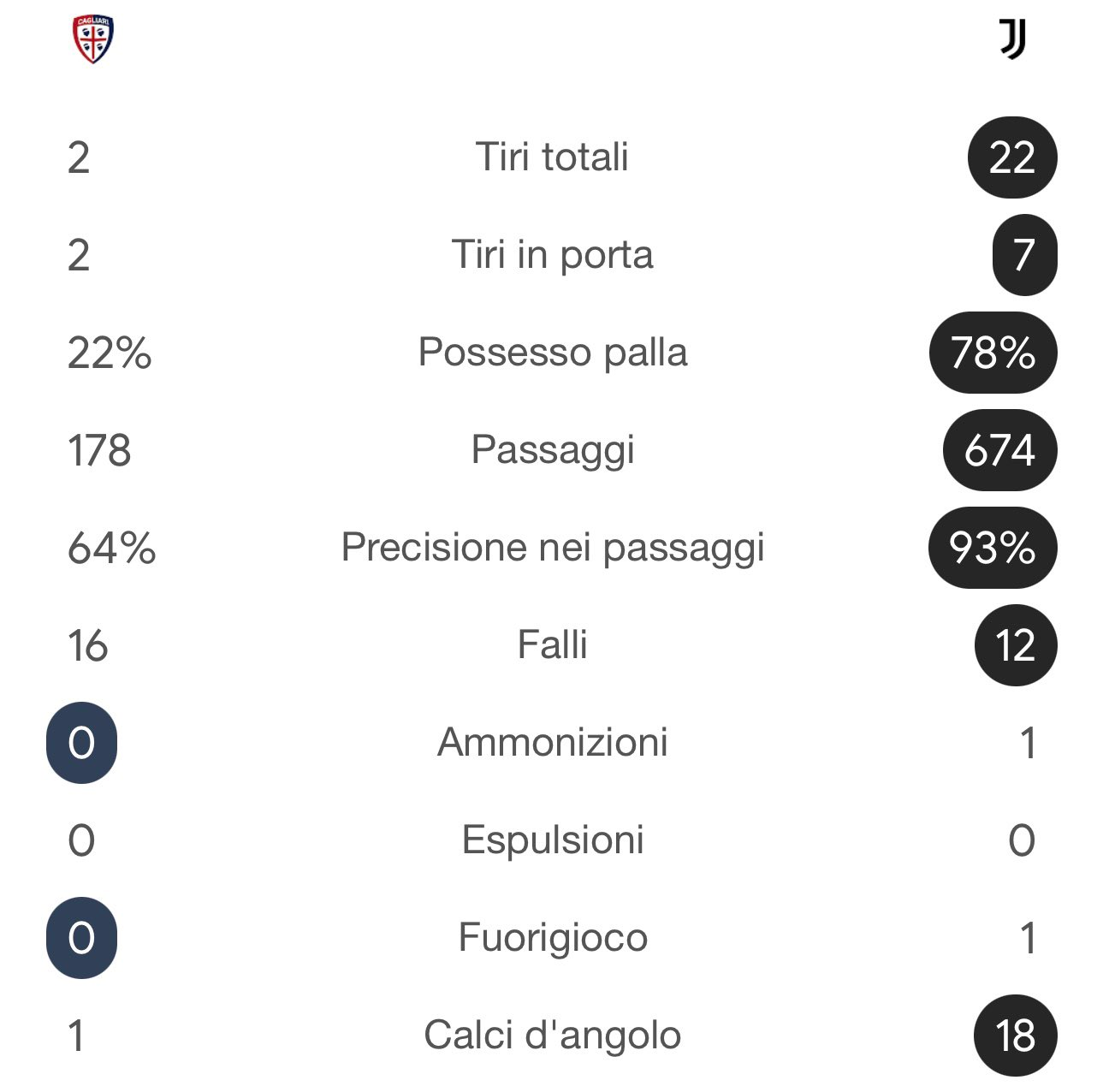Click Juventus shots on target badge 7
The height and width of the screenshot is (1092, 1103).
[1024, 255]
